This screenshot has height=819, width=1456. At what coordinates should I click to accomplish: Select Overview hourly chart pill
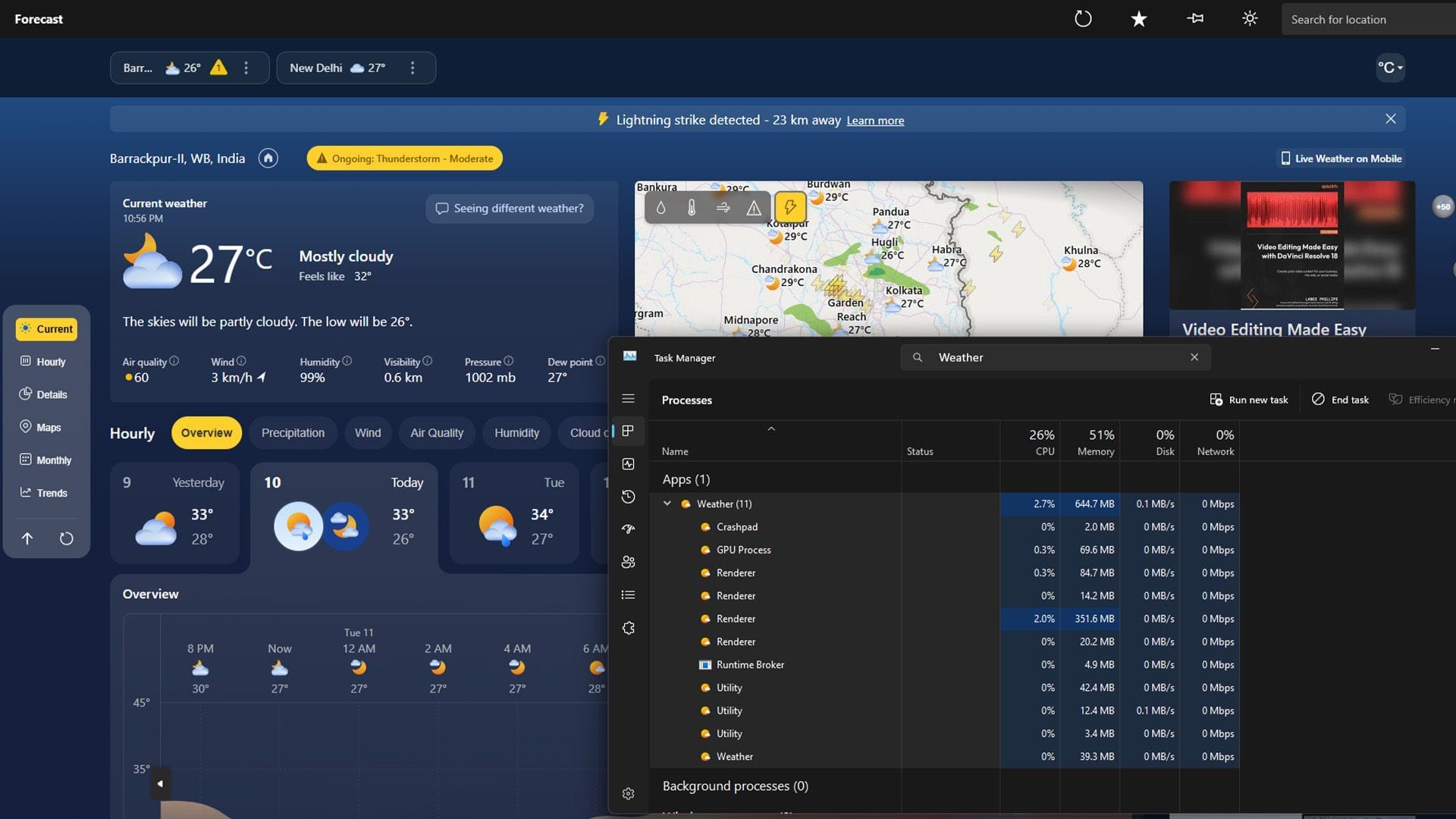[x=206, y=433]
